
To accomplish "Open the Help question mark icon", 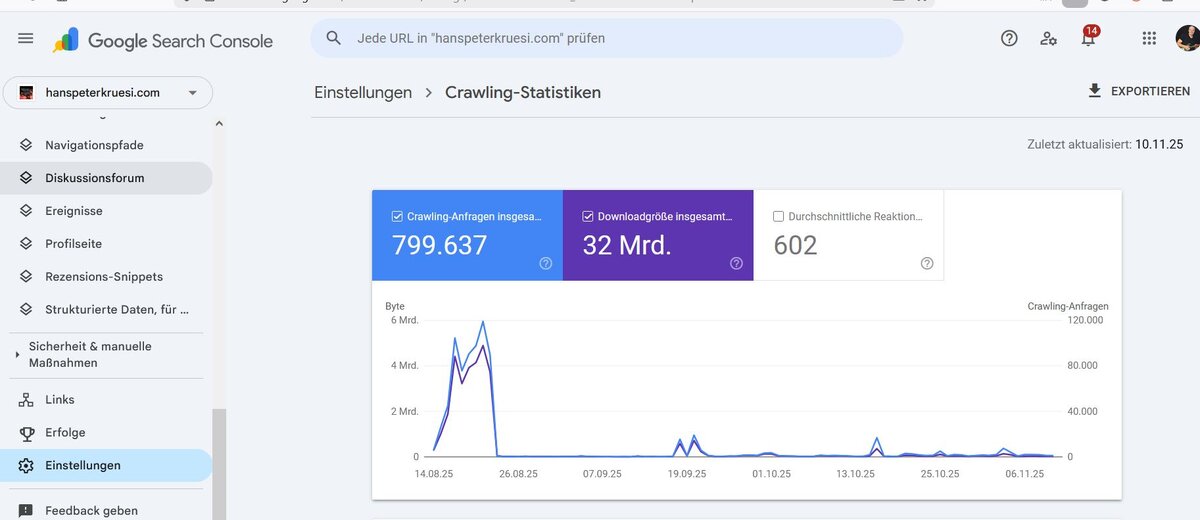I will click(1009, 39).
